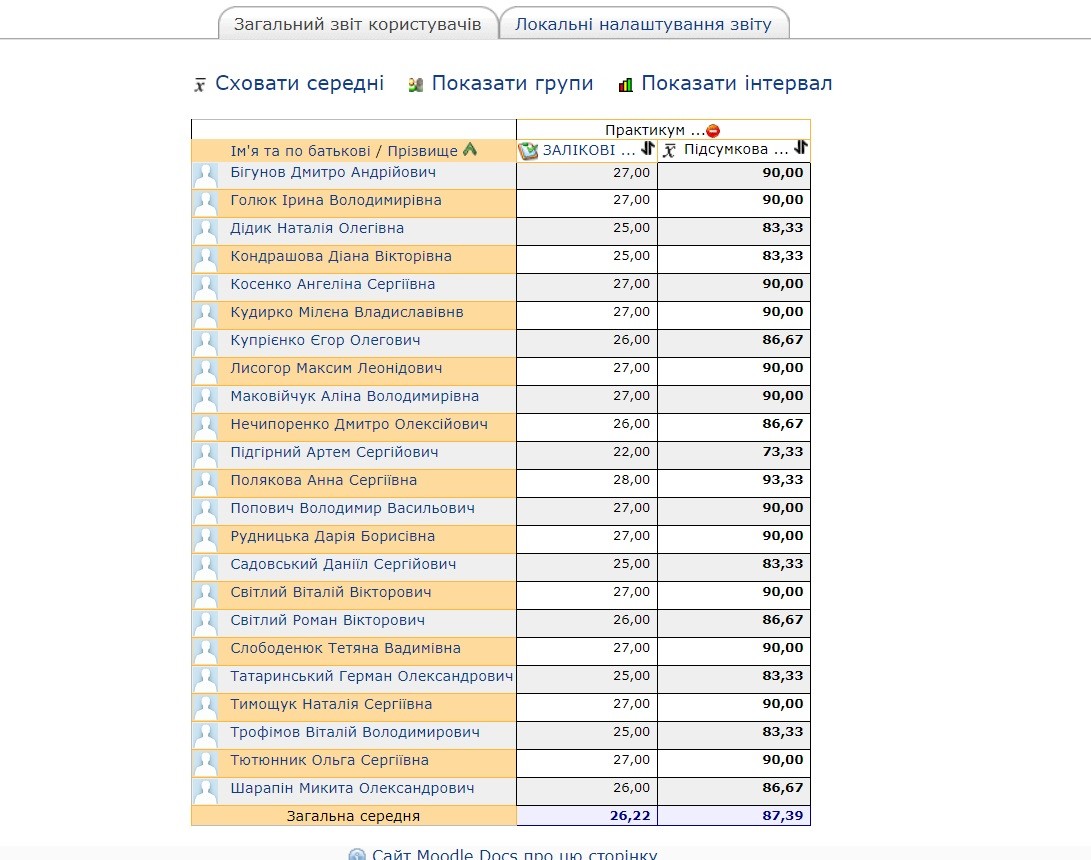
Task: Select Підгірний's final grade 73,33
Action: 783,452
